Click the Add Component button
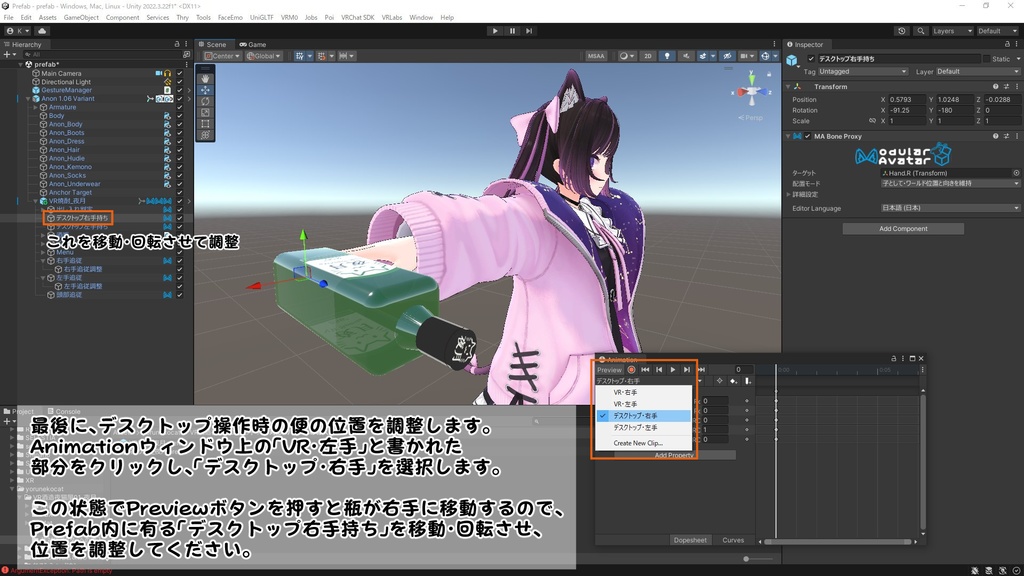Screen dimensions: 1024x576 [903, 229]
